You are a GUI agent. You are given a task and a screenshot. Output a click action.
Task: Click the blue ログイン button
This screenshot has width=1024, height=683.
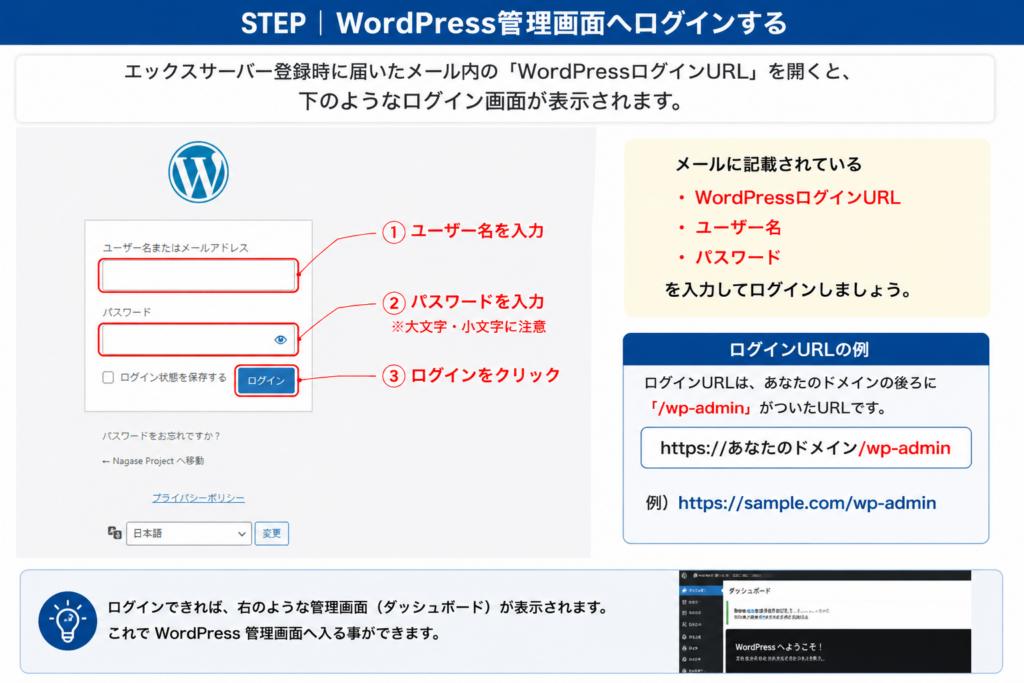pos(266,381)
